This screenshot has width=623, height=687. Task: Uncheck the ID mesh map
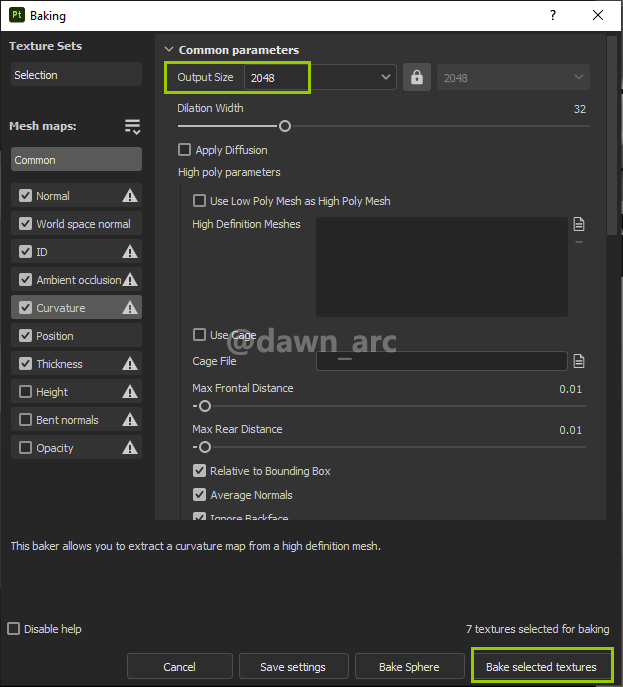[25, 251]
